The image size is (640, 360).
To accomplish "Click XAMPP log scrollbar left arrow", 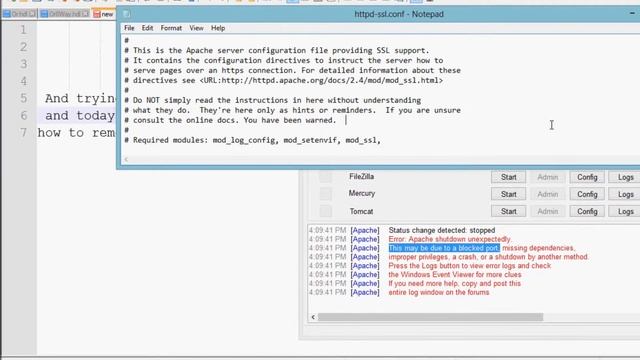I will click(x=313, y=317).
